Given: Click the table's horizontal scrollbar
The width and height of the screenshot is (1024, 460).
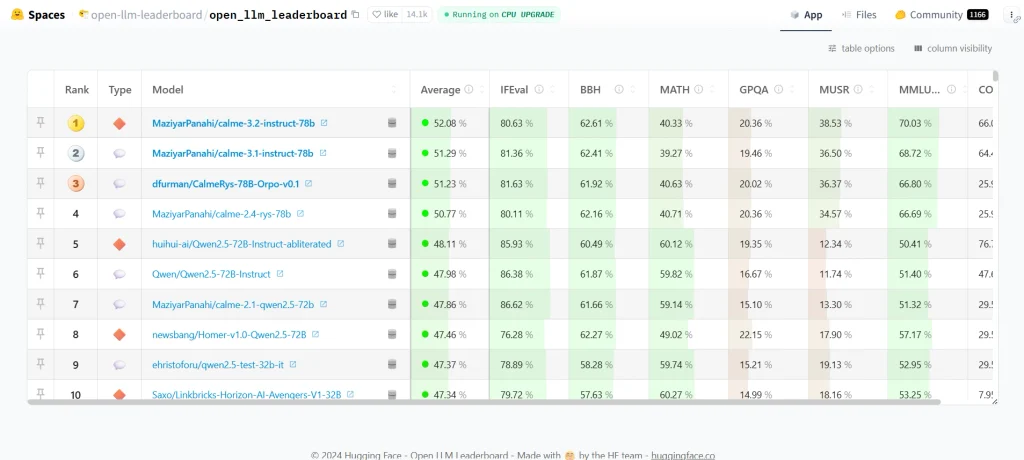Looking at the screenshot, I should (x=483, y=402).
